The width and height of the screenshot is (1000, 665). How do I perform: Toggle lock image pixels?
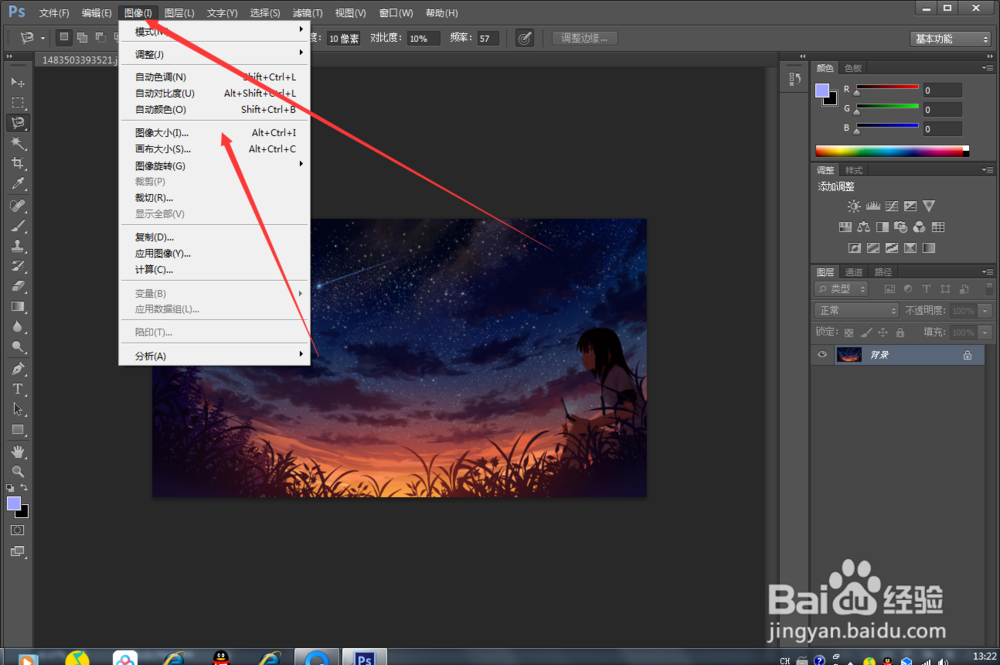click(866, 332)
